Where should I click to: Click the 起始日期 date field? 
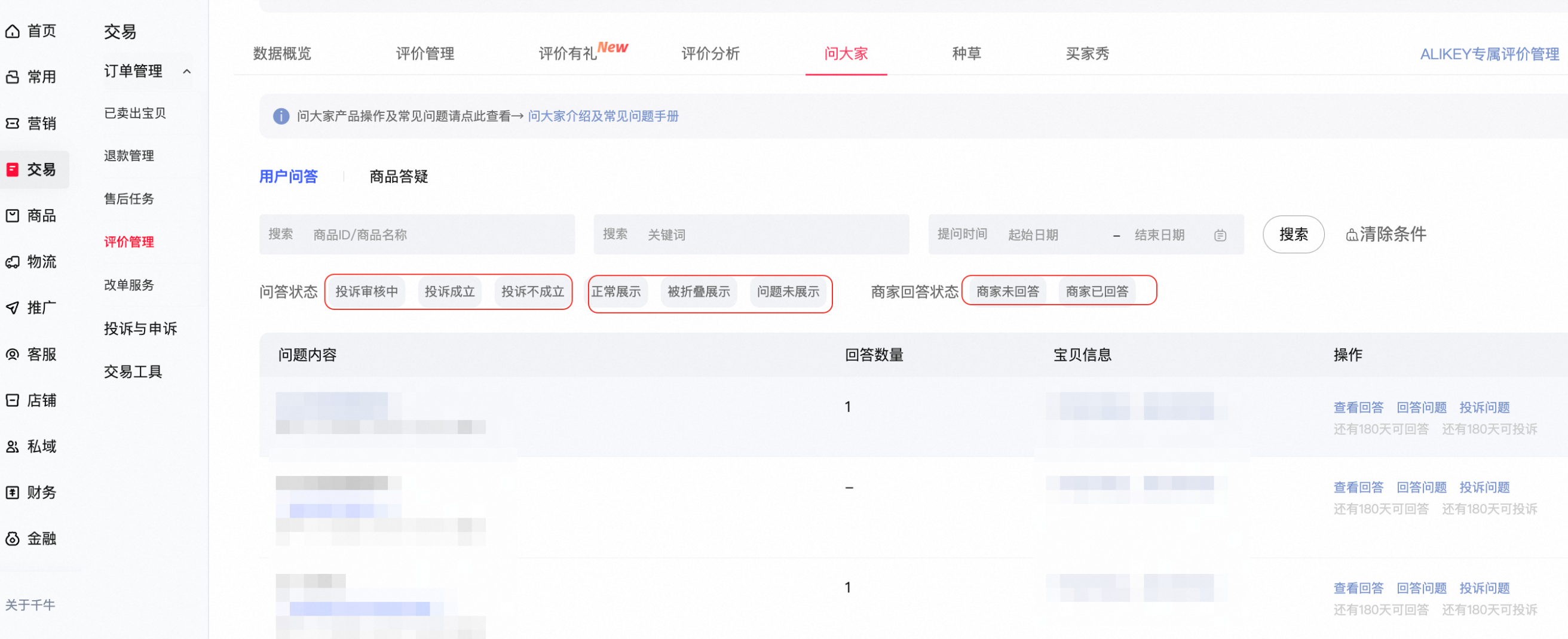click(x=1033, y=235)
